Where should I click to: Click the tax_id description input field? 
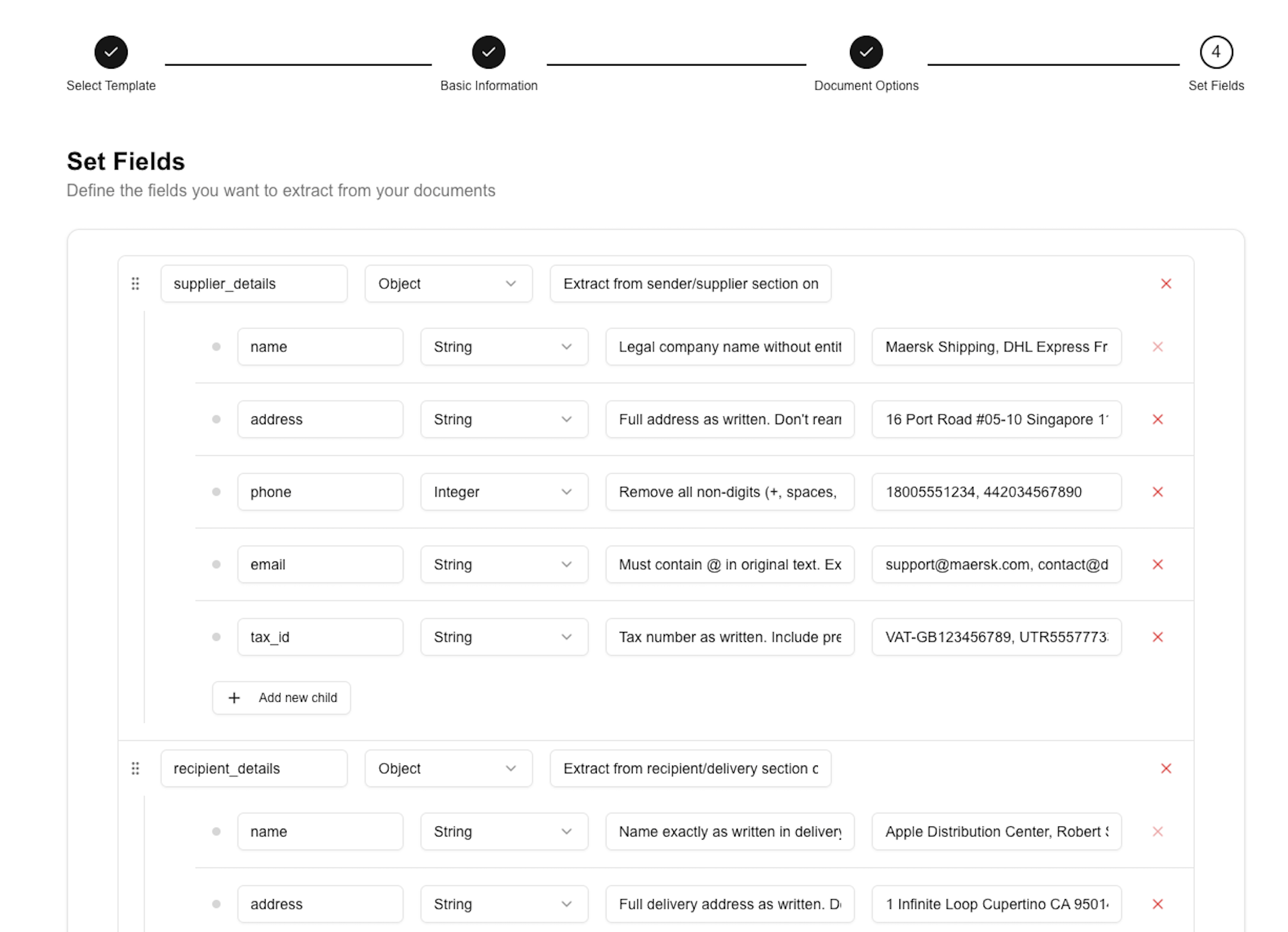coord(731,637)
